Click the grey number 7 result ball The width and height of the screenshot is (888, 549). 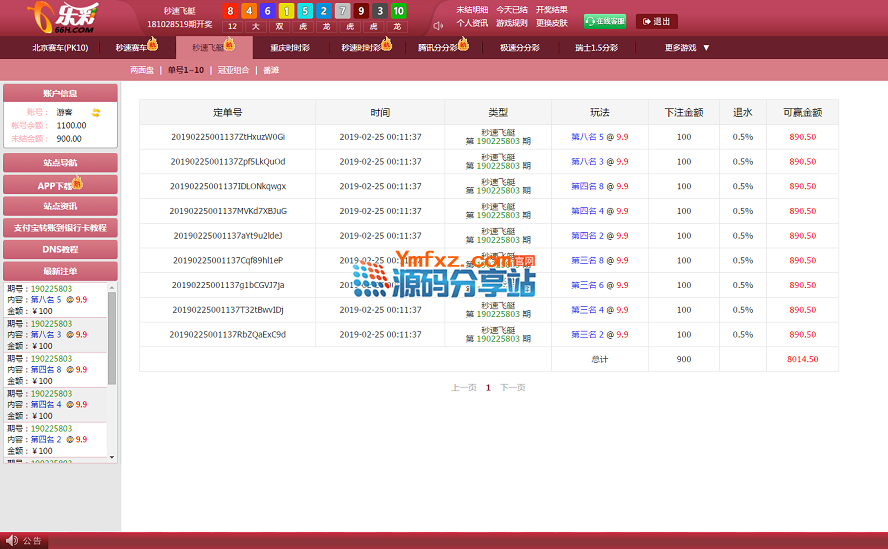(x=343, y=11)
